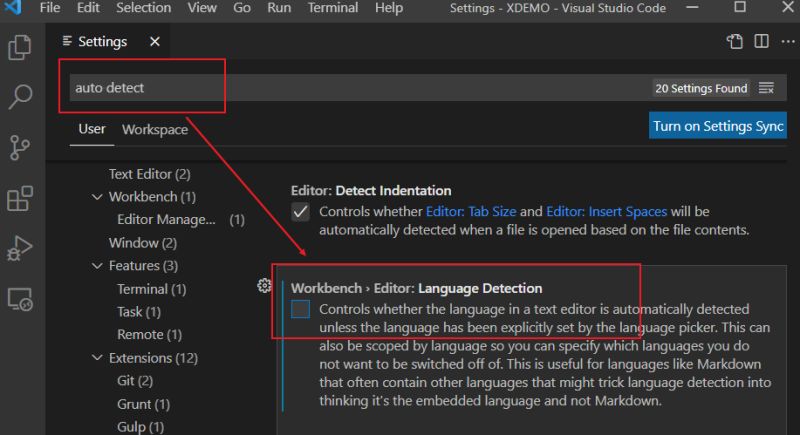Open the Extensions view
This screenshot has width=800, height=435.
(20, 198)
